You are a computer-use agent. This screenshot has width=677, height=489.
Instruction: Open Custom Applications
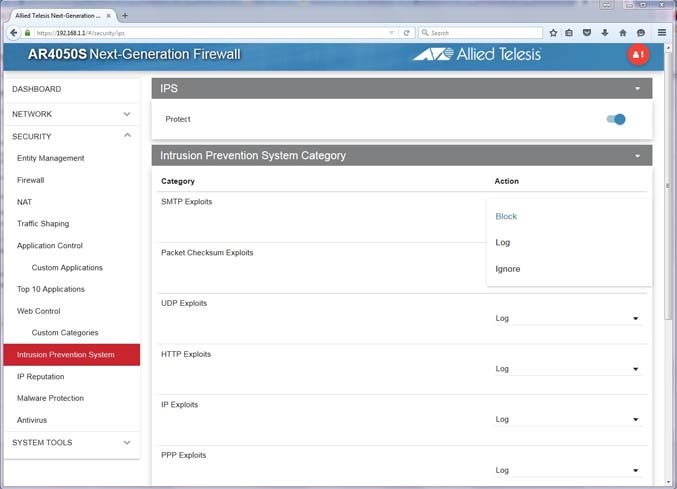click(x=67, y=268)
